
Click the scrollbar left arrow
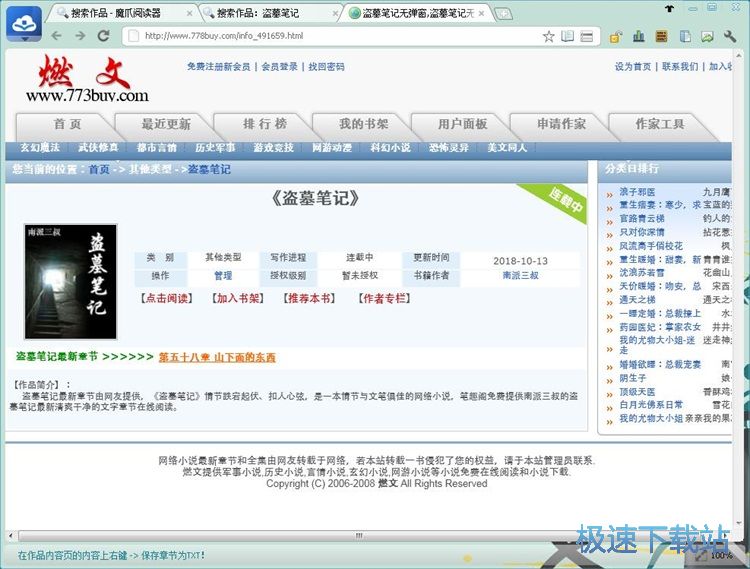11,536
